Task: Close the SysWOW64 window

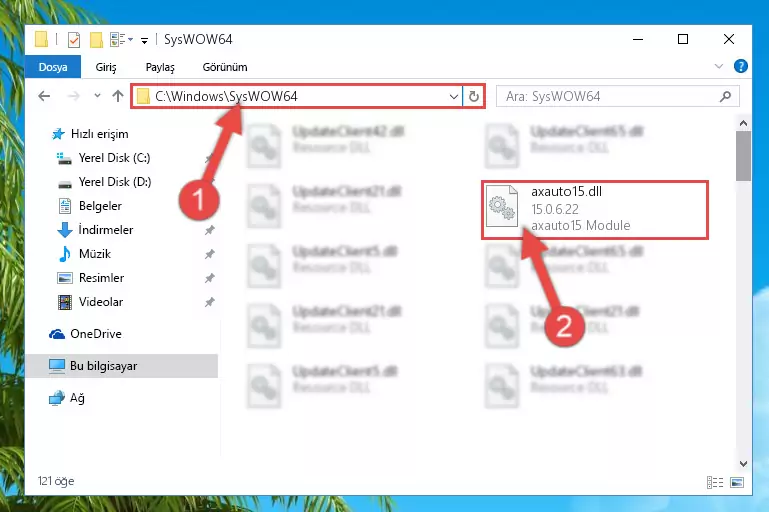Action: point(729,39)
